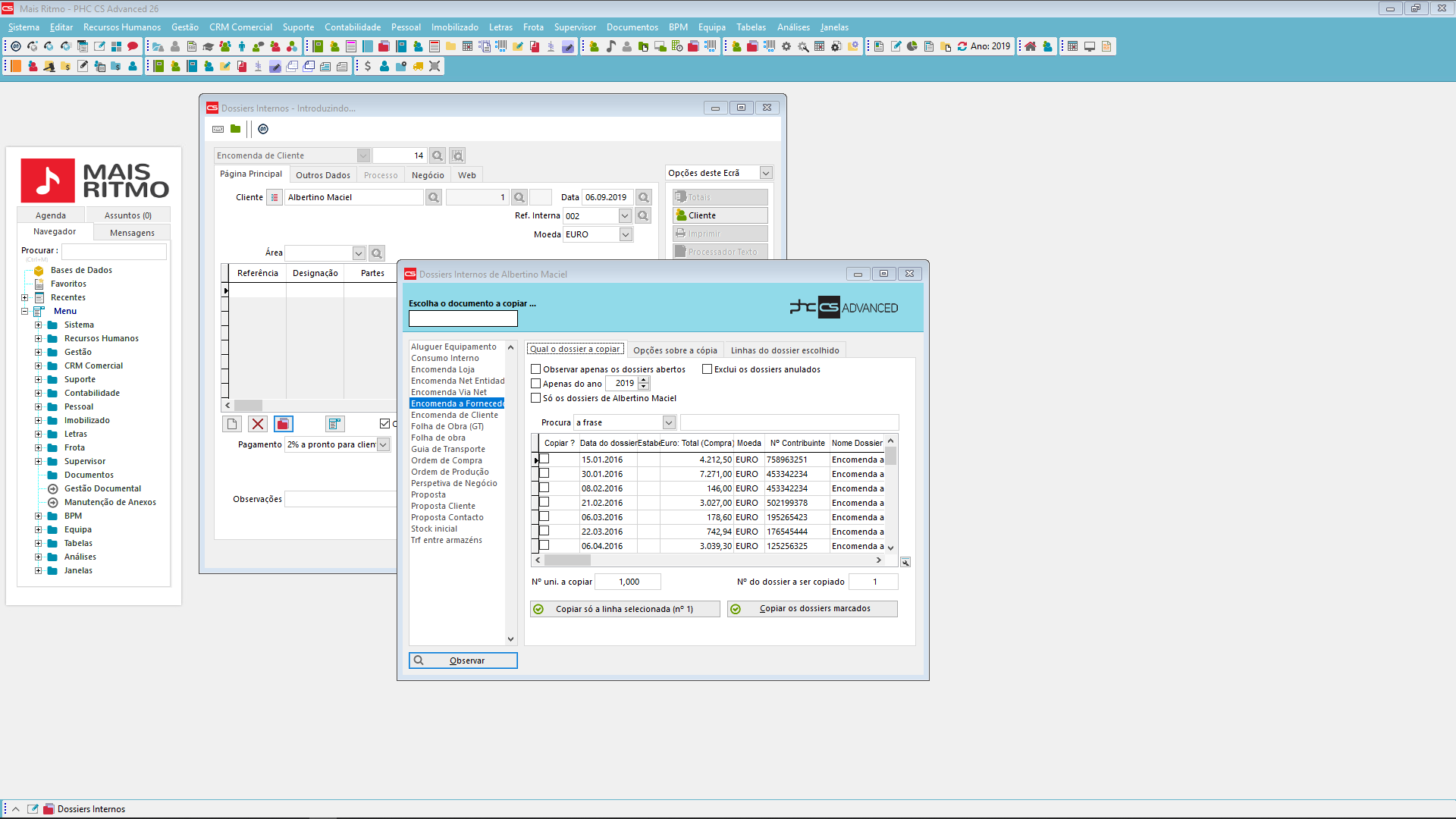Click the yellow truck toolbar icon
The width and height of the screenshot is (1456, 819).
(418, 66)
